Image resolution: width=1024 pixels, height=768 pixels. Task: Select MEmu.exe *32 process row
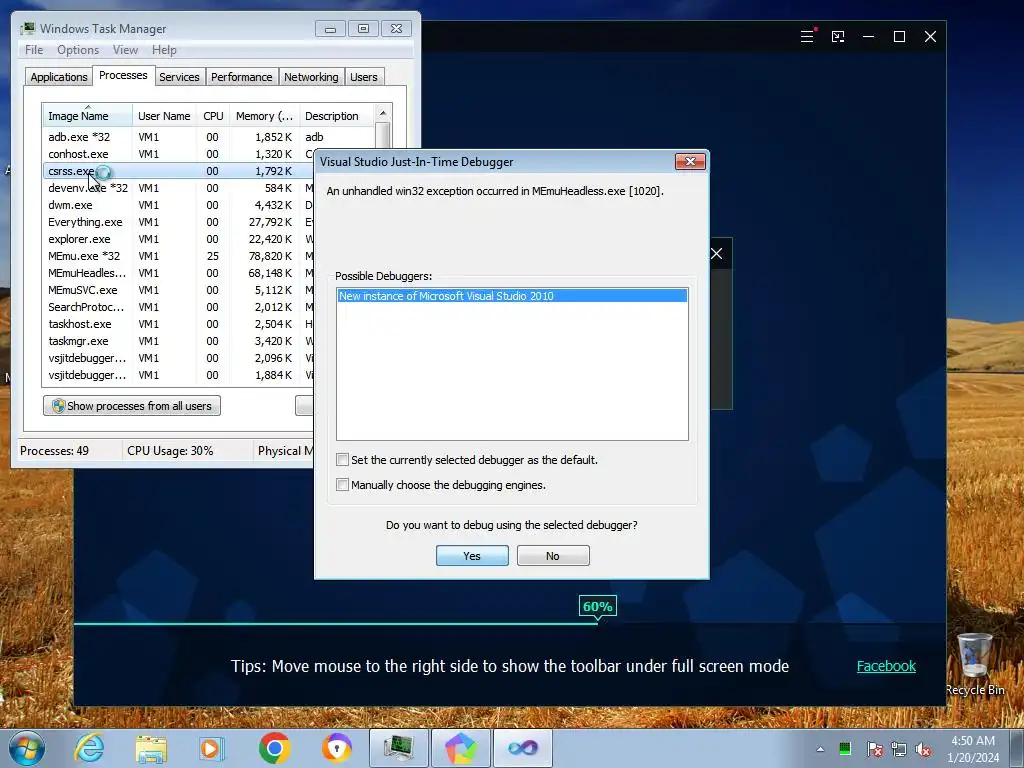(x=179, y=255)
